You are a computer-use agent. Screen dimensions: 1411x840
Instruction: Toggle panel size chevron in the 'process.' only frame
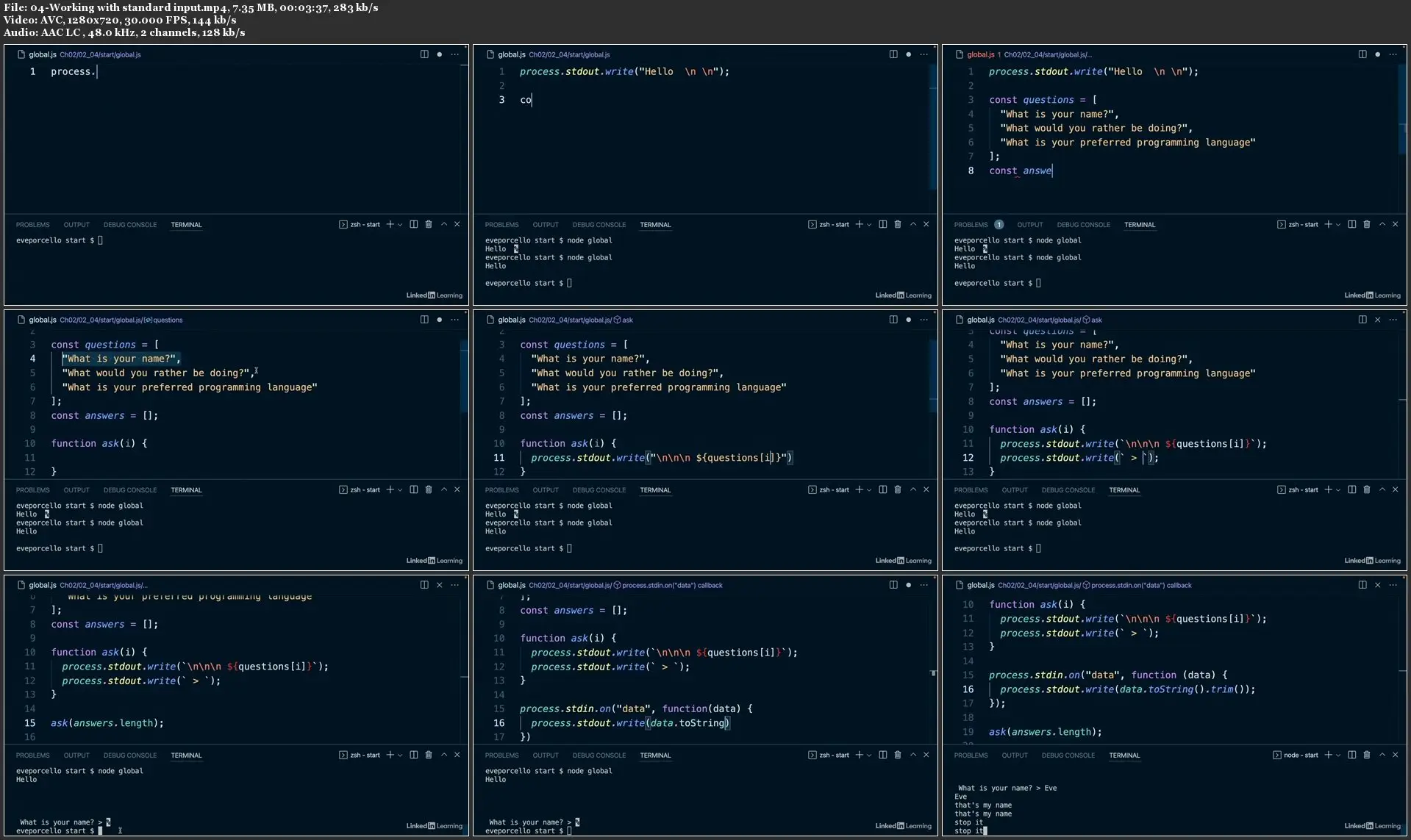[x=443, y=224]
